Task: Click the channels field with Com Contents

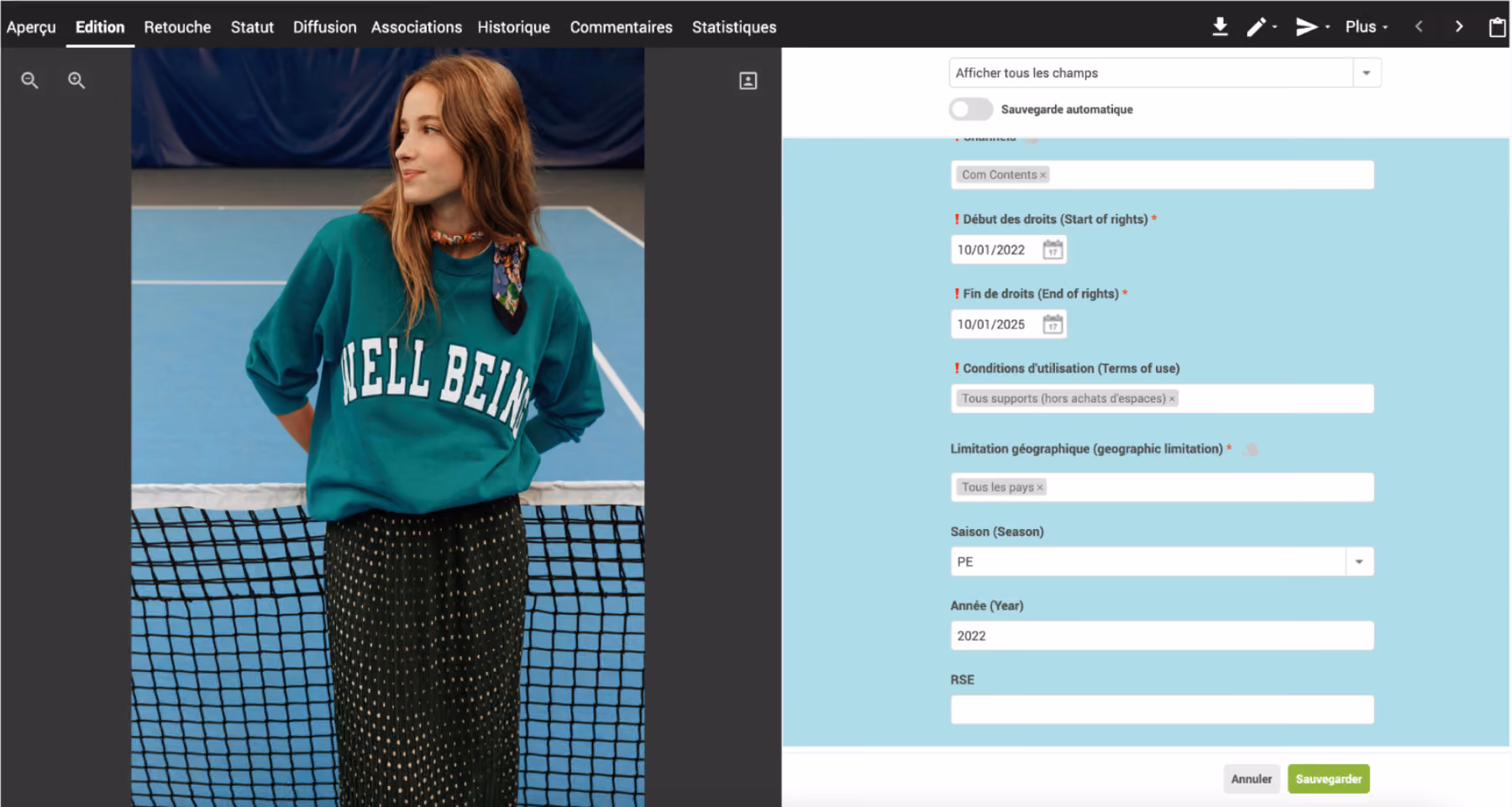Action: pos(1163,175)
